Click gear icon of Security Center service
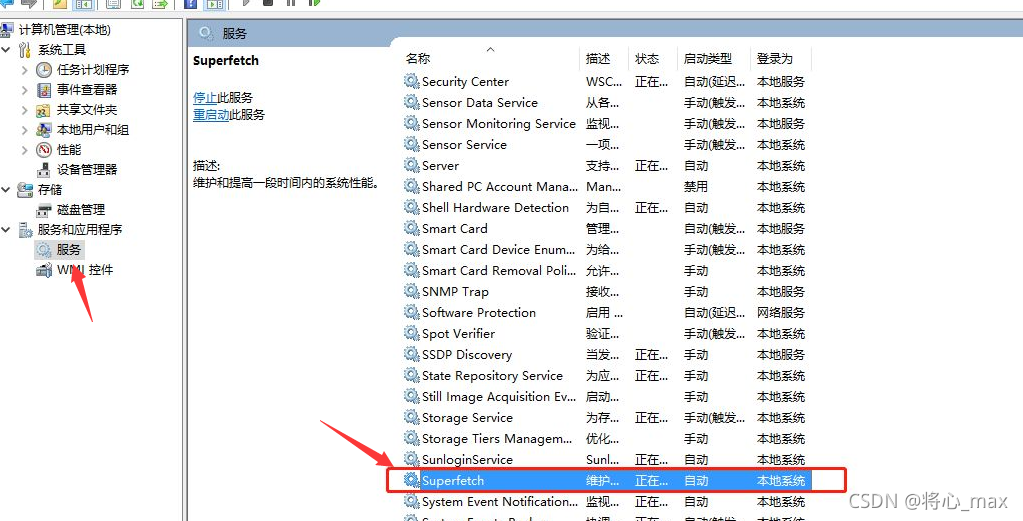 (x=412, y=82)
